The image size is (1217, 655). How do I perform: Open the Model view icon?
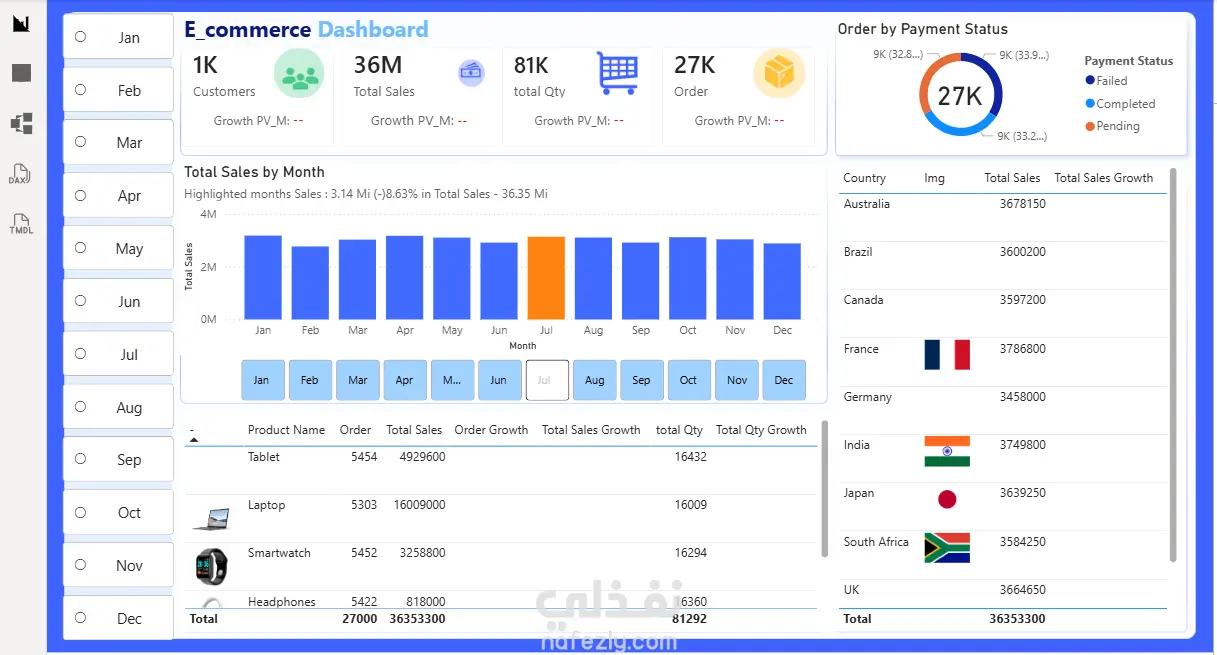[x=21, y=124]
